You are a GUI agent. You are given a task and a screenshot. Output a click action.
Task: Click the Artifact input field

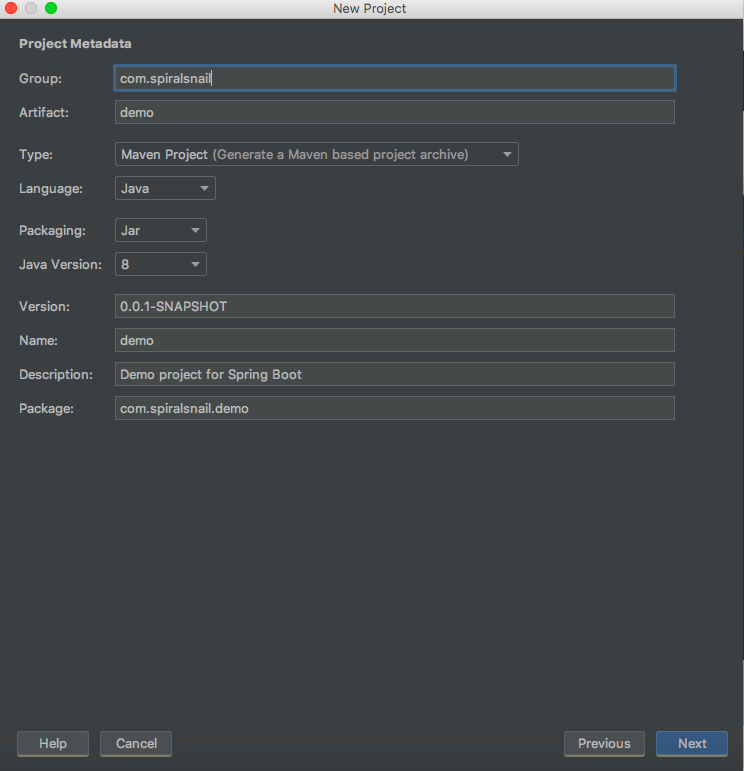click(x=394, y=112)
